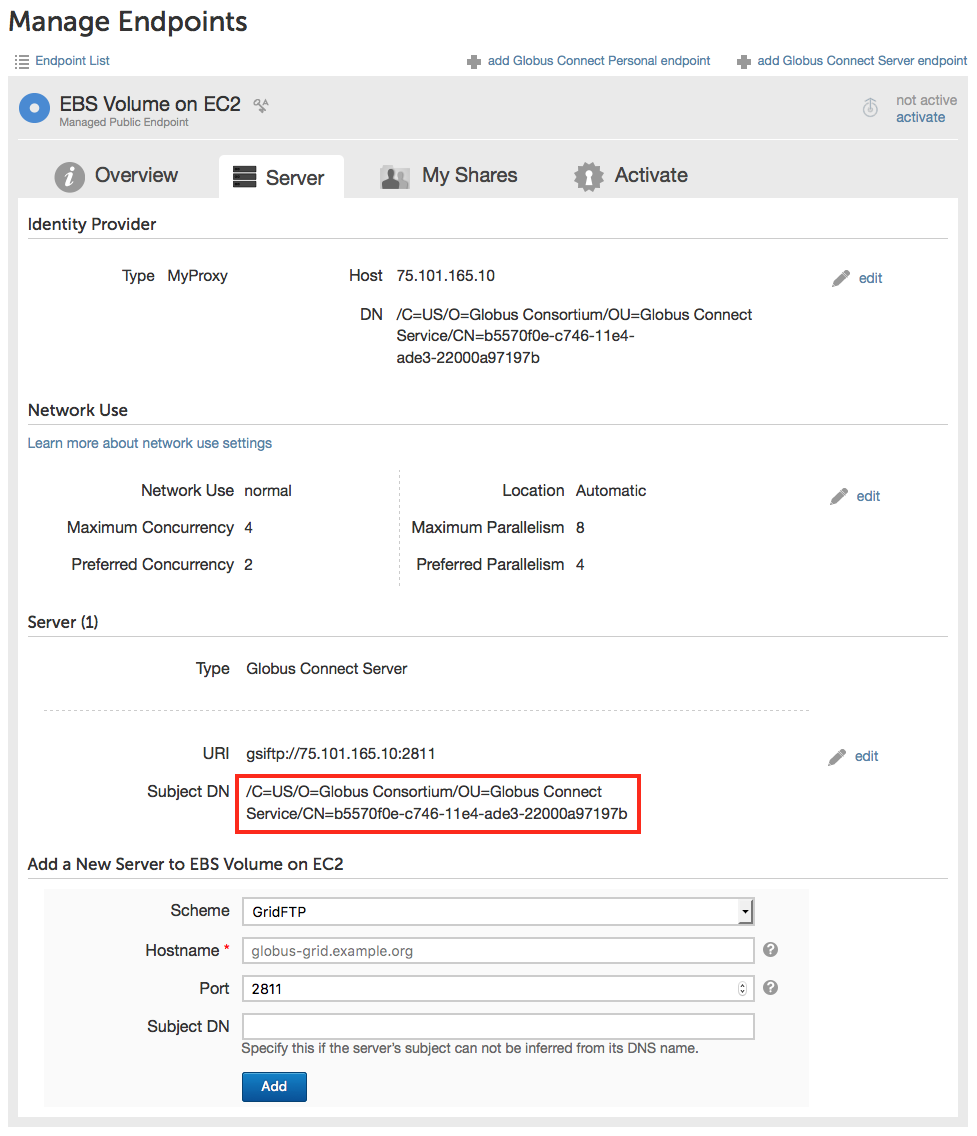Screen dimensions: 977x1136
Task: Click the Hostname help icon
Action: (x=771, y=950)
